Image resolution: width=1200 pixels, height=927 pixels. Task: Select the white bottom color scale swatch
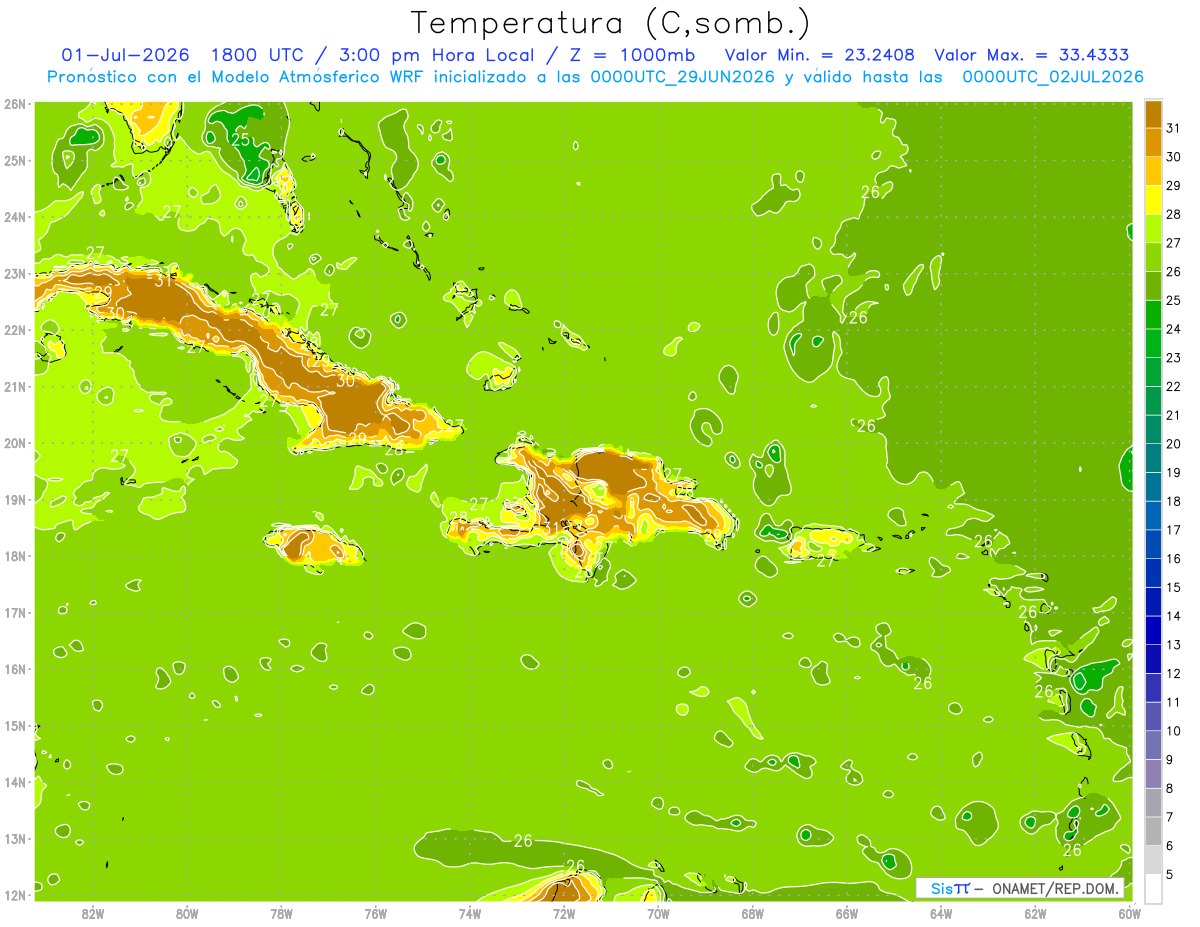[1153, 888]
